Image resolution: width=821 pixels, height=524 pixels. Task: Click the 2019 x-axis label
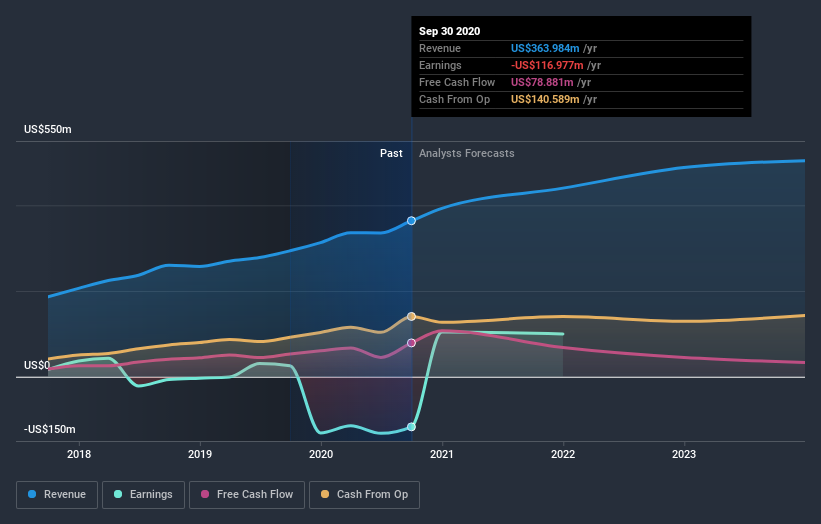[200, 454]
